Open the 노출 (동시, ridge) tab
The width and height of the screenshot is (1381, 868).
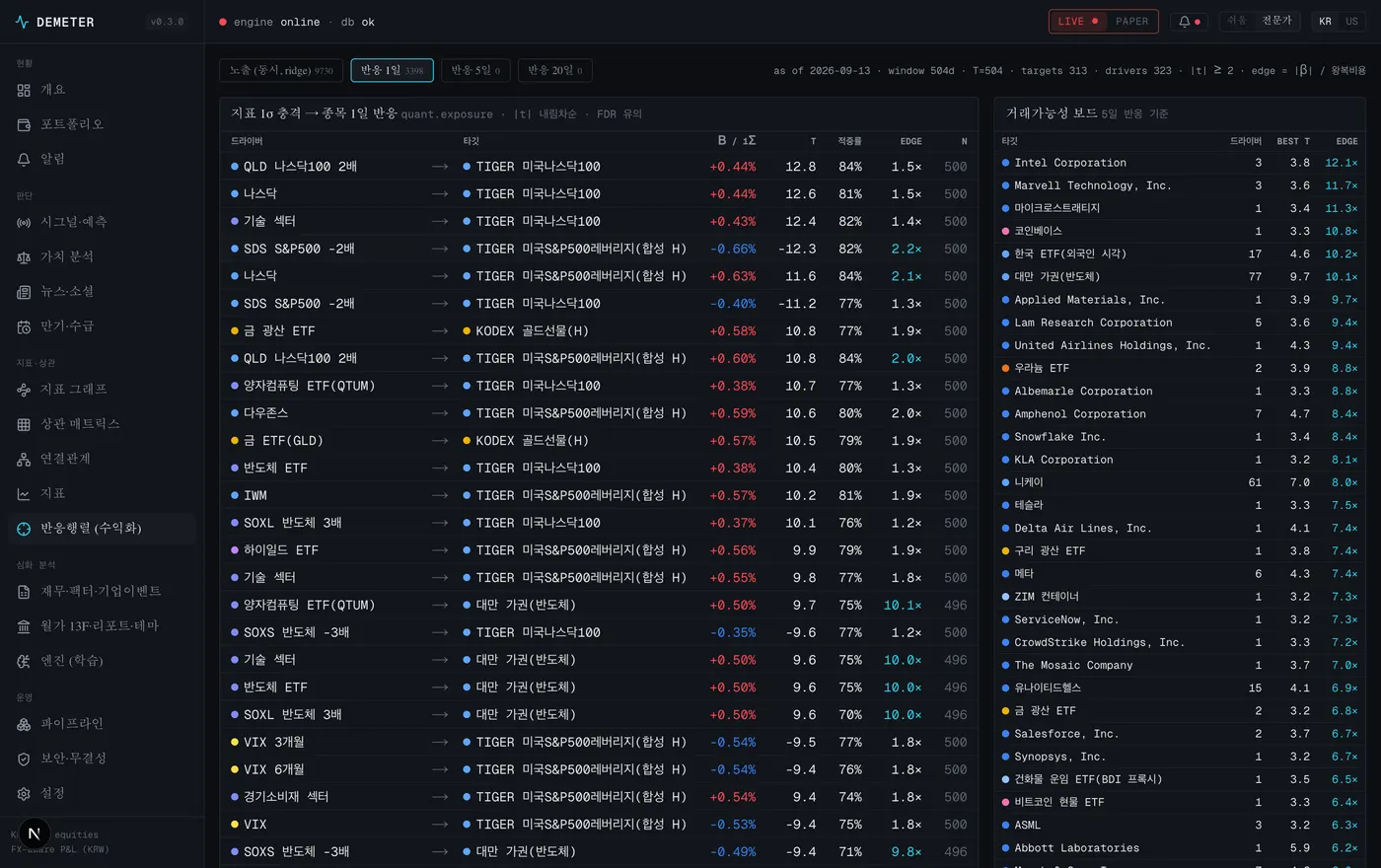coord(281,70)
